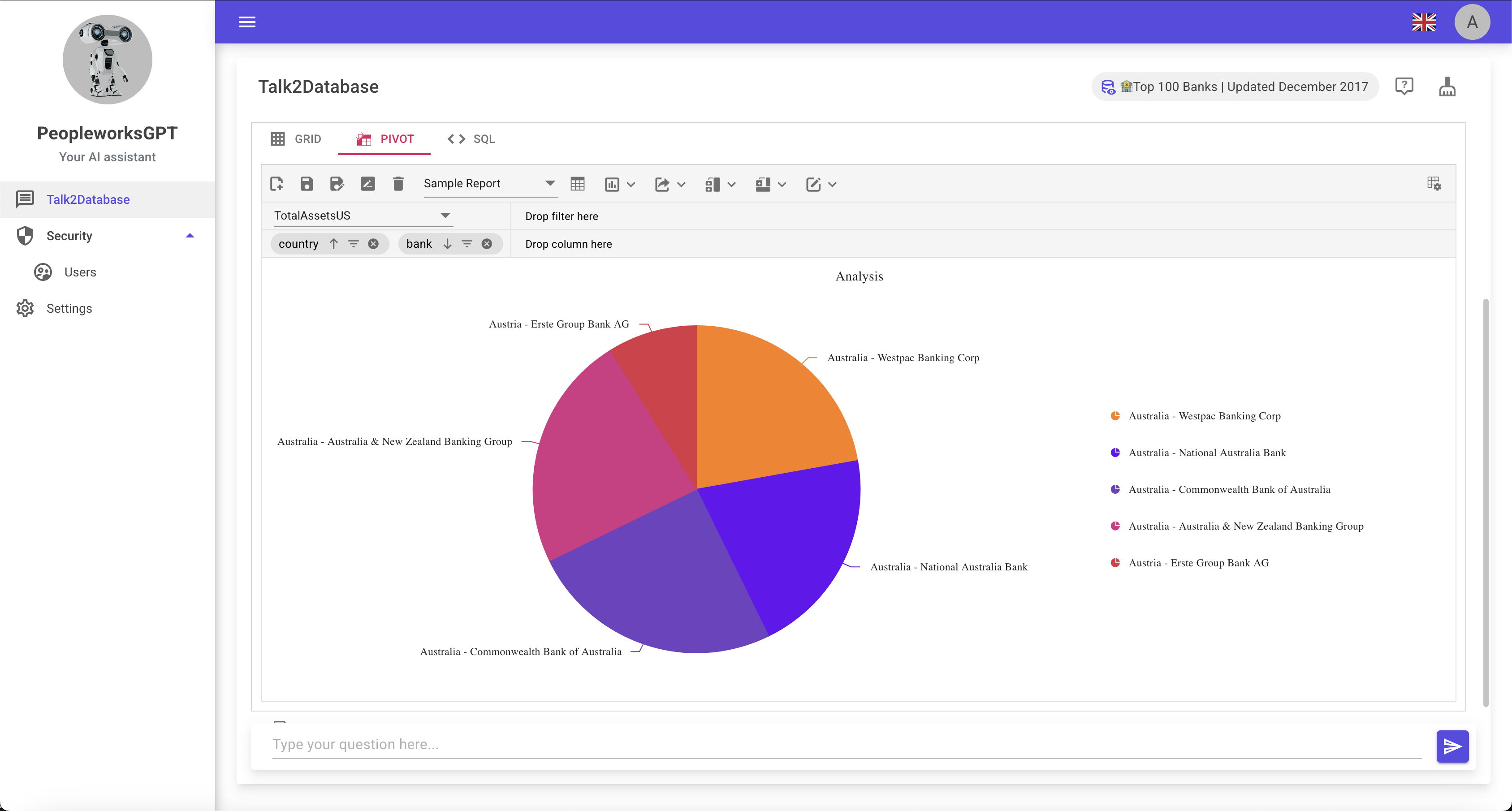Screen dimensions: 1512x811
Task: Expand chart type options arrow
Action: (x=631, y=185)
